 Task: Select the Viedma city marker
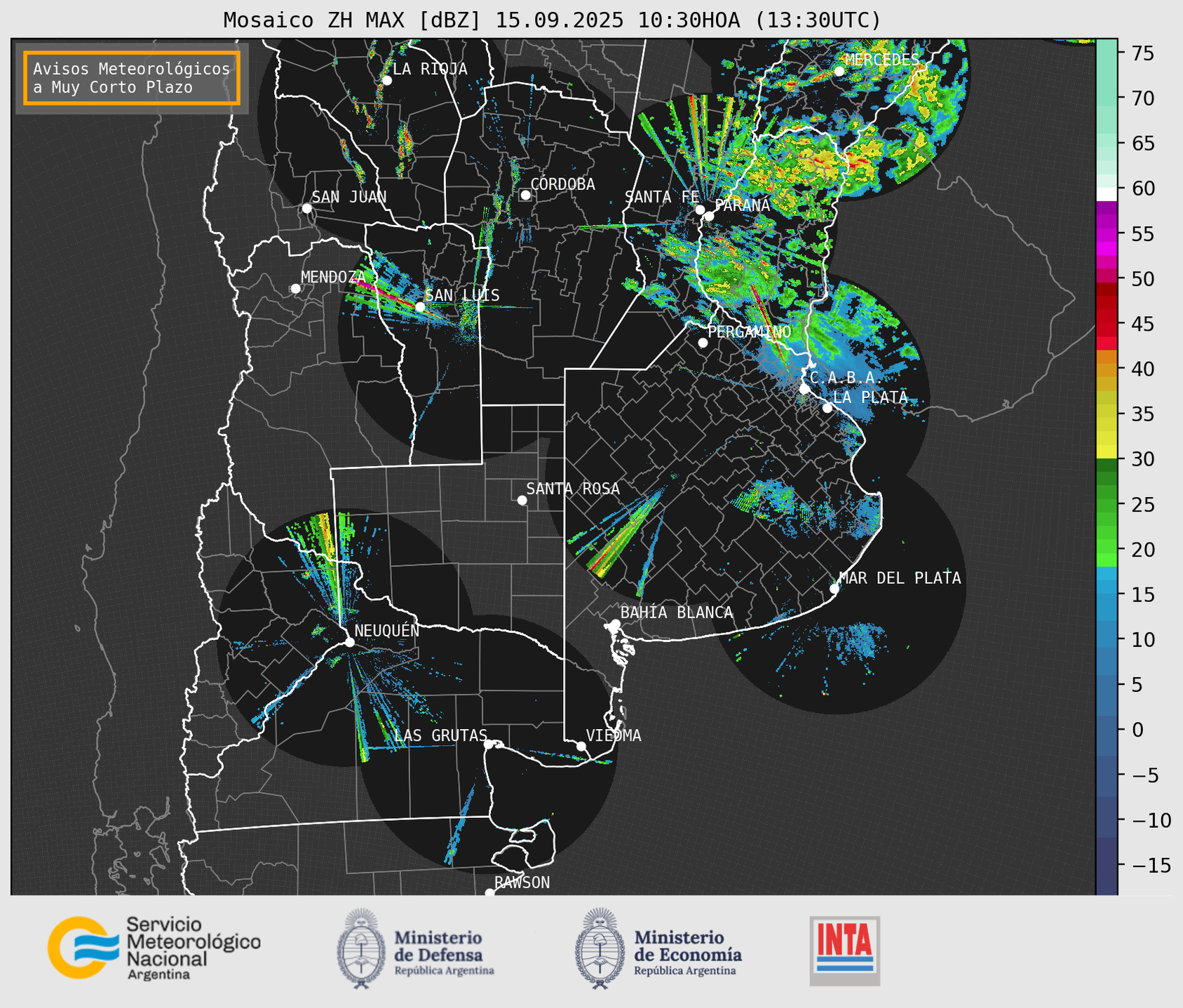click(581, 746)
